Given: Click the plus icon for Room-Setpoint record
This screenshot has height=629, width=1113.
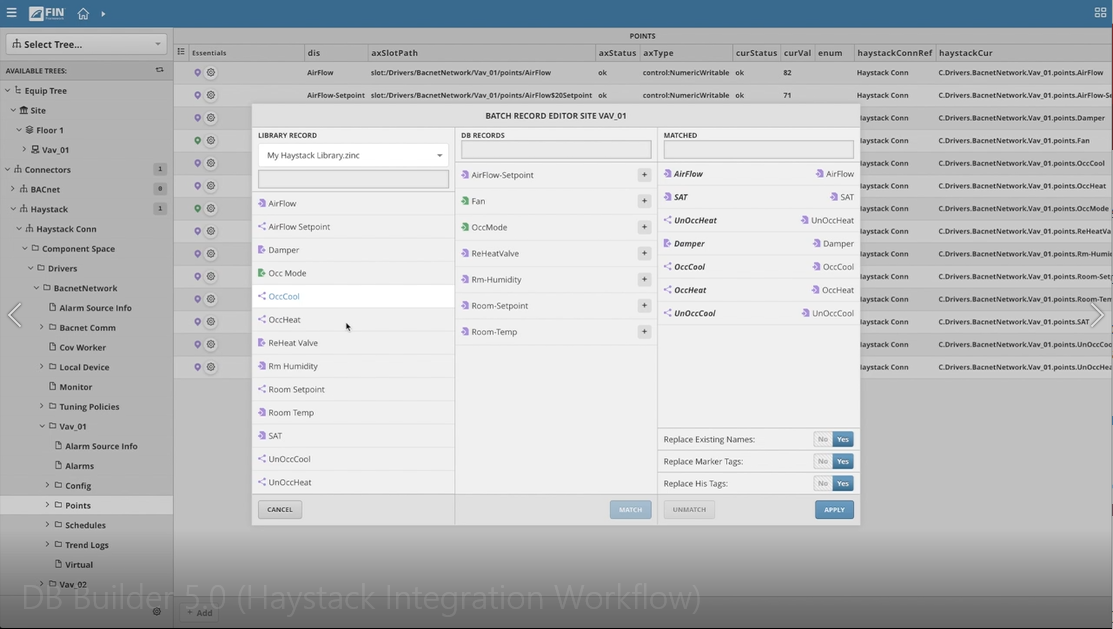Looking at the screenshot, I should coord(645,305).
